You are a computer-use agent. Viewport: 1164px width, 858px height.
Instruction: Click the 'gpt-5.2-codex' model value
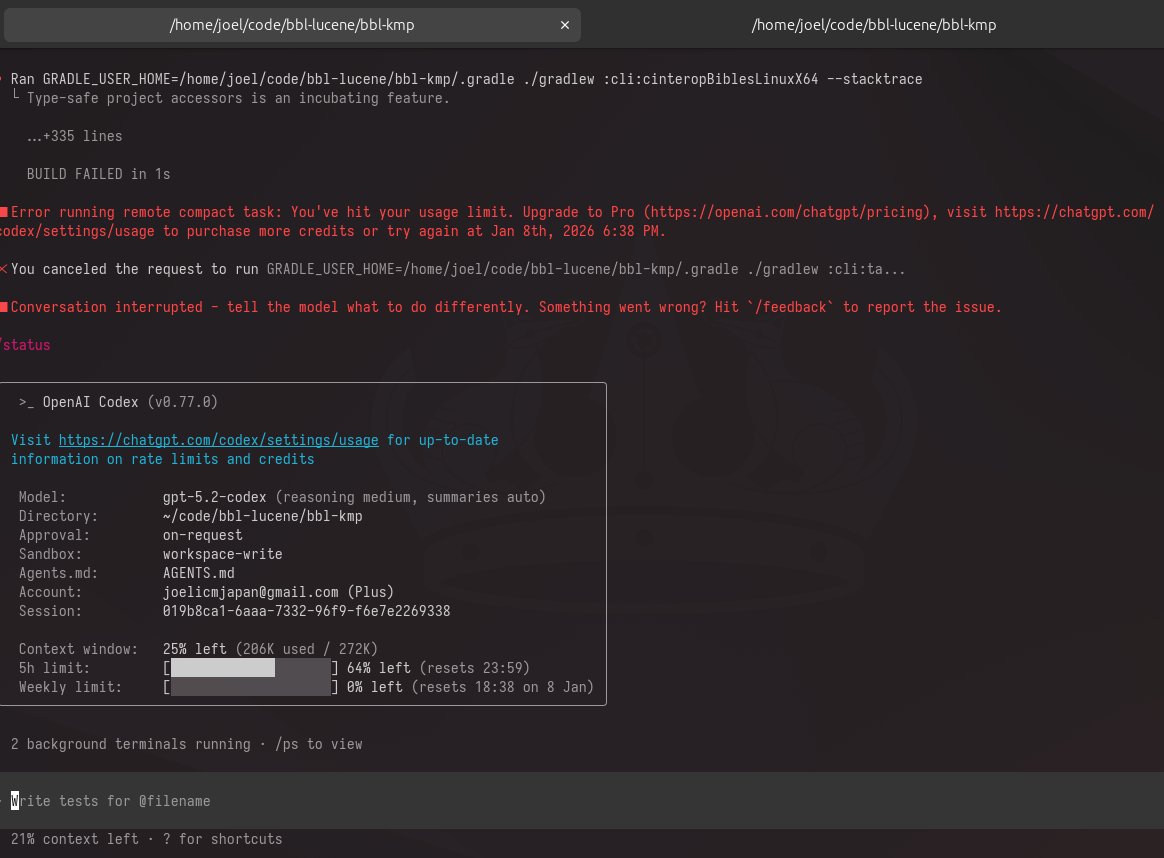(215, 497)
